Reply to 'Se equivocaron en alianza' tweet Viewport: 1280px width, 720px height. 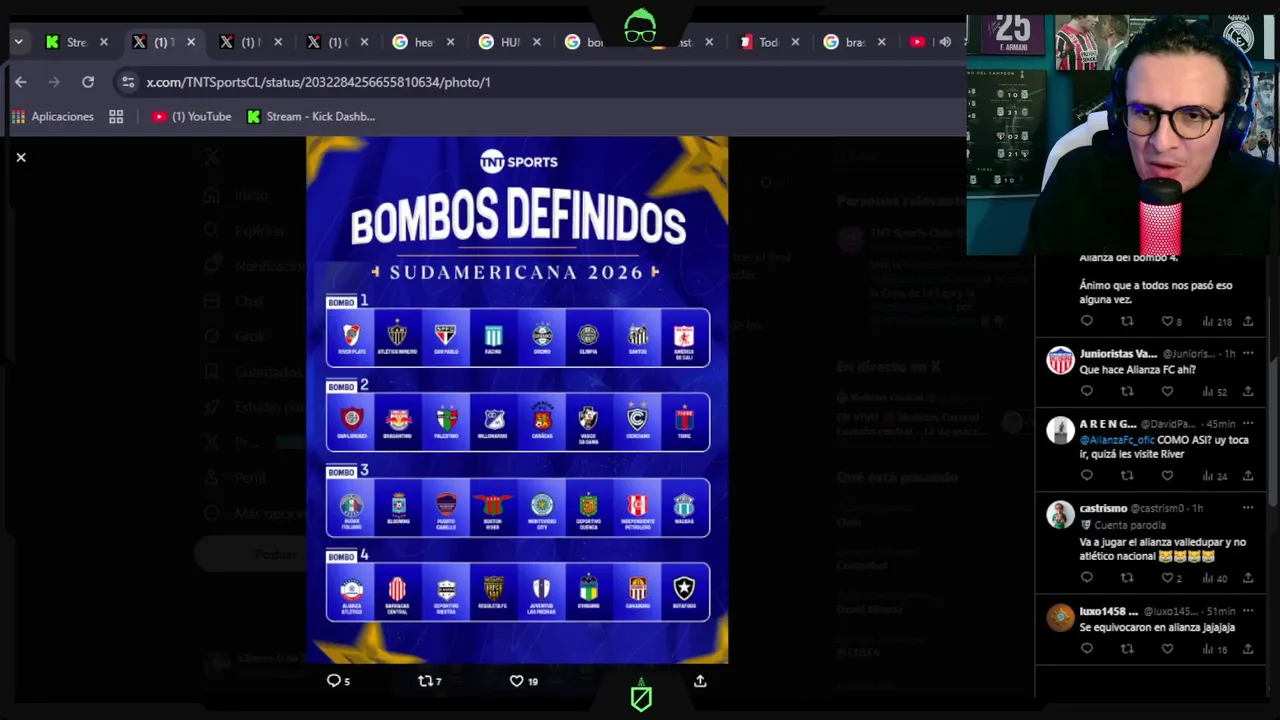[1087, 648]
